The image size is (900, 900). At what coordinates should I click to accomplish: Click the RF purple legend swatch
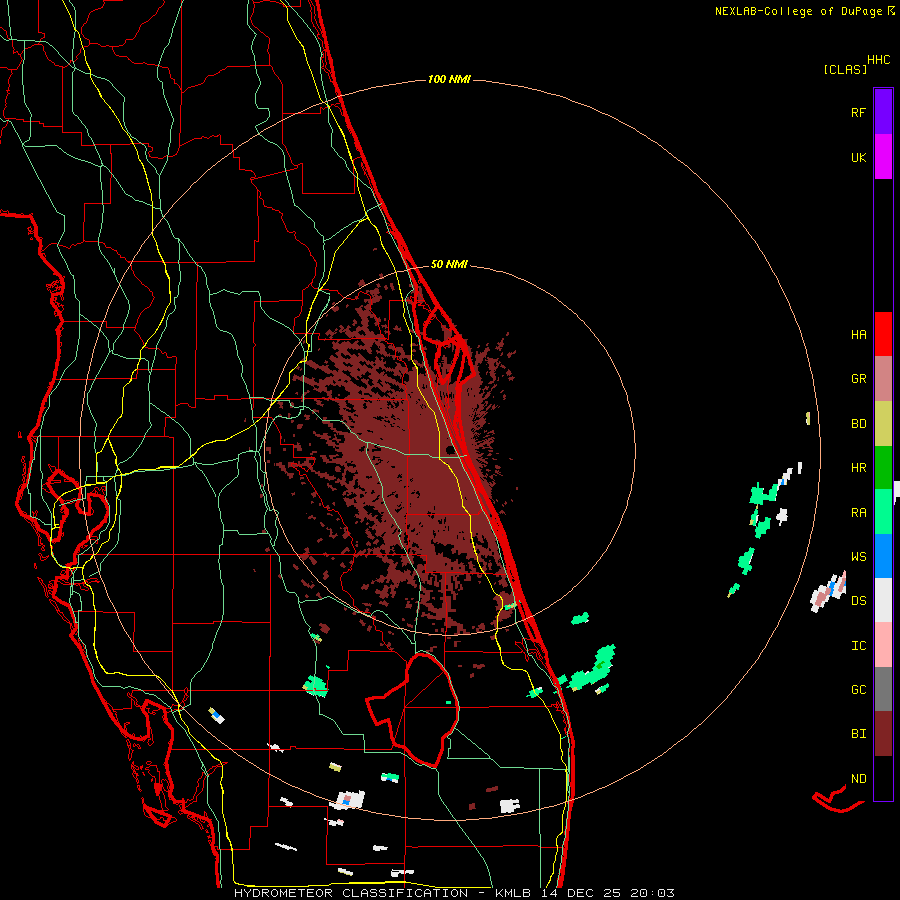(x=883, y=112)
